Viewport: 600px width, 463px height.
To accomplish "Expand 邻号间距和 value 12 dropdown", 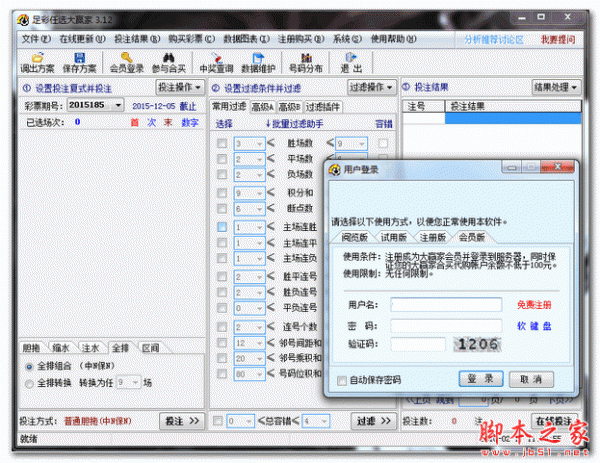I will pos(260,343).
